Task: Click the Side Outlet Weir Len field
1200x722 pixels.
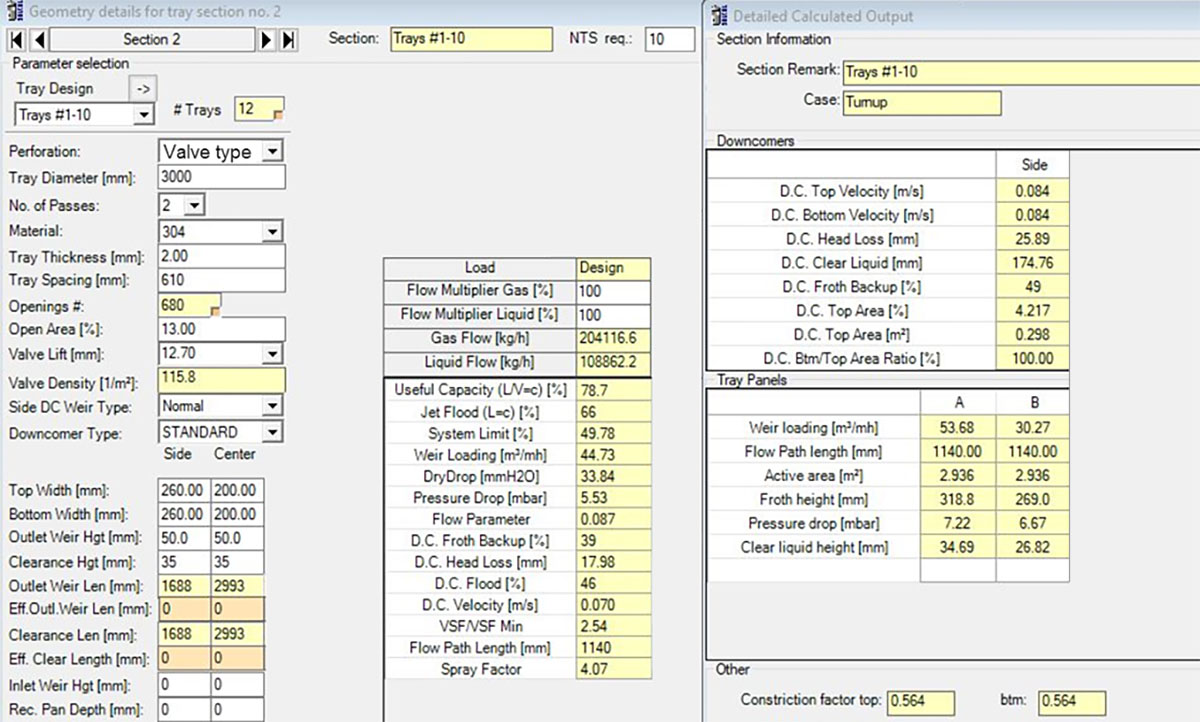Action: coord(184,586)
